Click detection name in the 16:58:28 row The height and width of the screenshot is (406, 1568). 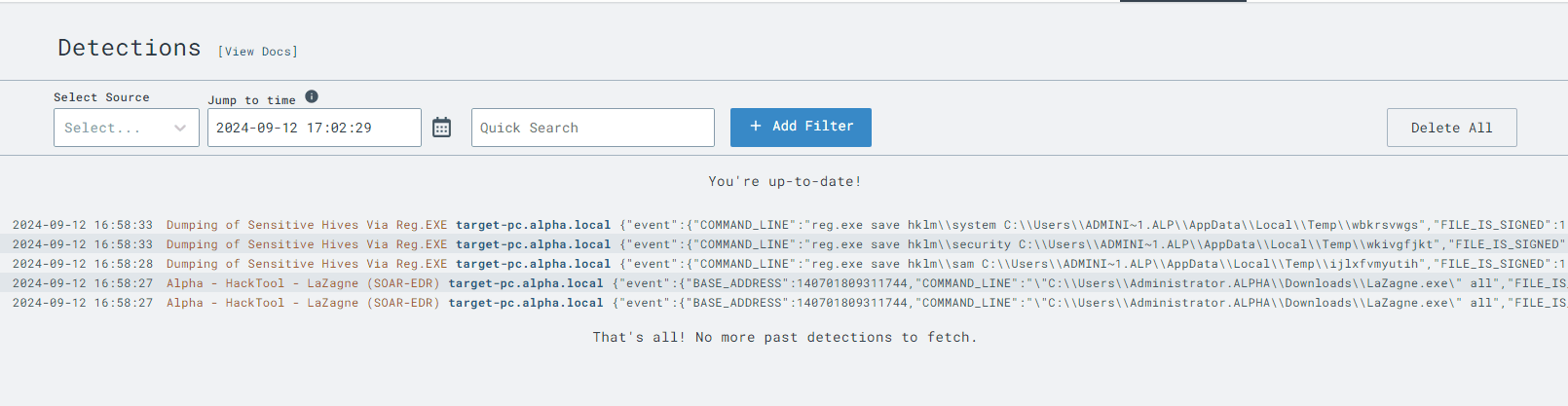307,264
